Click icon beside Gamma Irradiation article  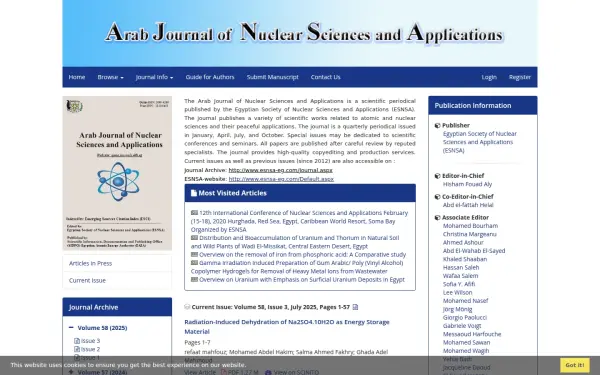pyautogui.click(x=194, y=263)
